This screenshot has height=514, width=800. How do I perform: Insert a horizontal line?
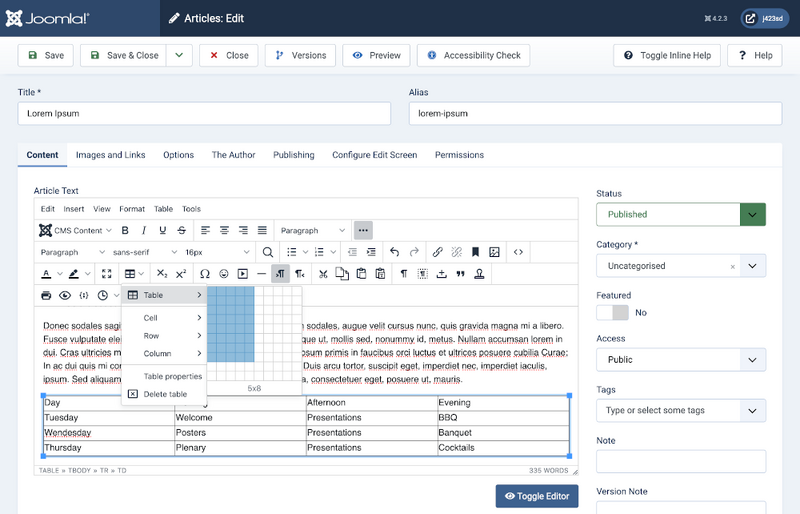(x=261, y=274)
